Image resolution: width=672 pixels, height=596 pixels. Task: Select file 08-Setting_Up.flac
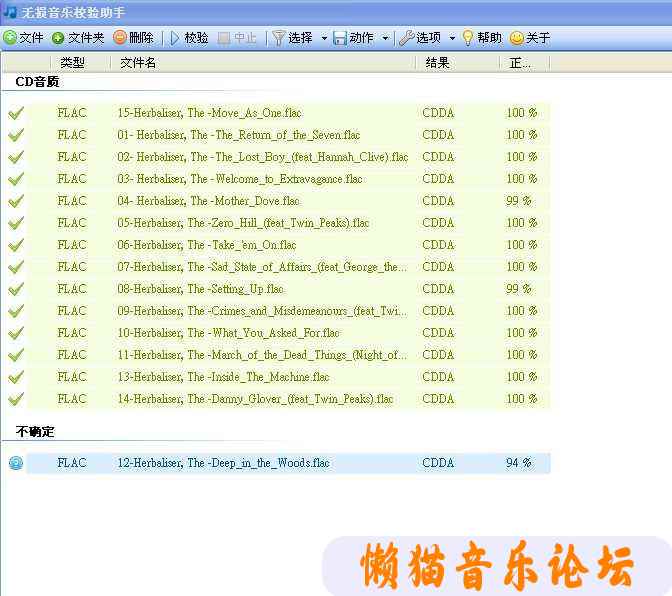click(201, 289)
